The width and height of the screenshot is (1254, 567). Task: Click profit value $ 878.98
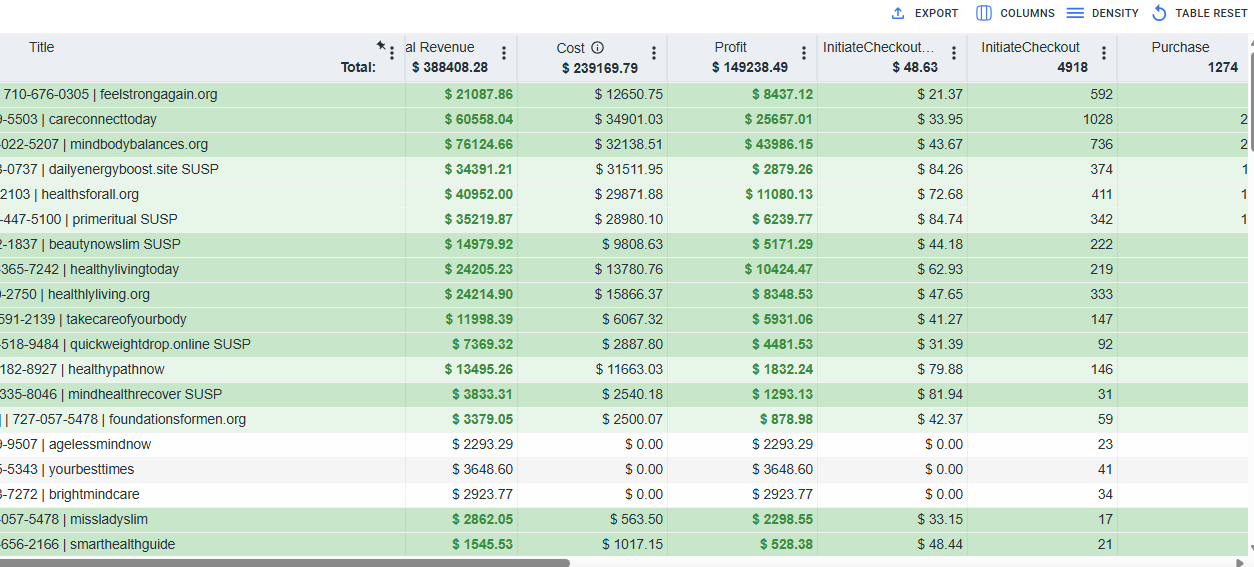[x=786, y=419]
